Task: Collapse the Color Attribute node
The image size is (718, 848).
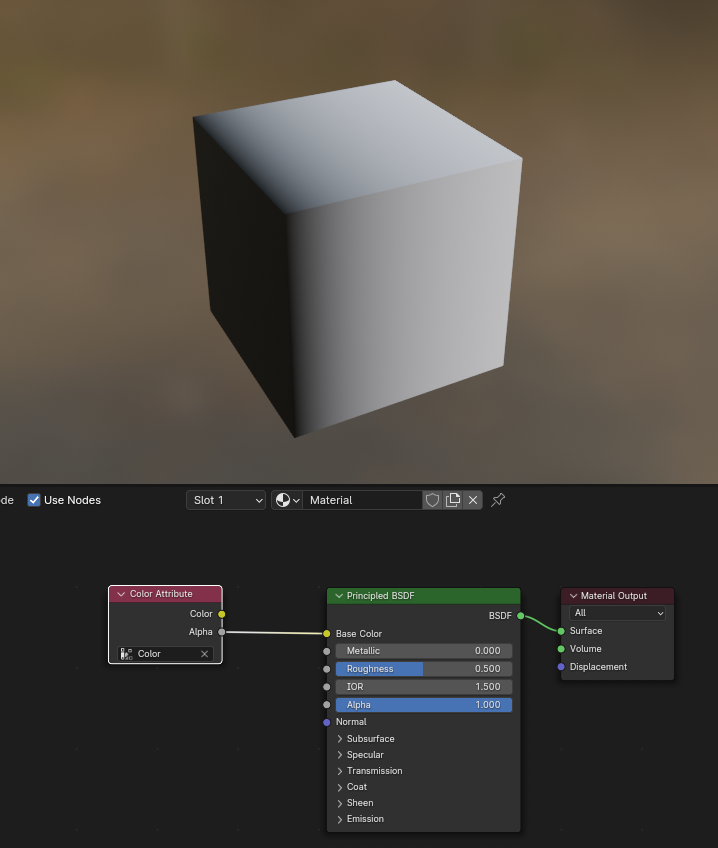Action: pos(121,594)
